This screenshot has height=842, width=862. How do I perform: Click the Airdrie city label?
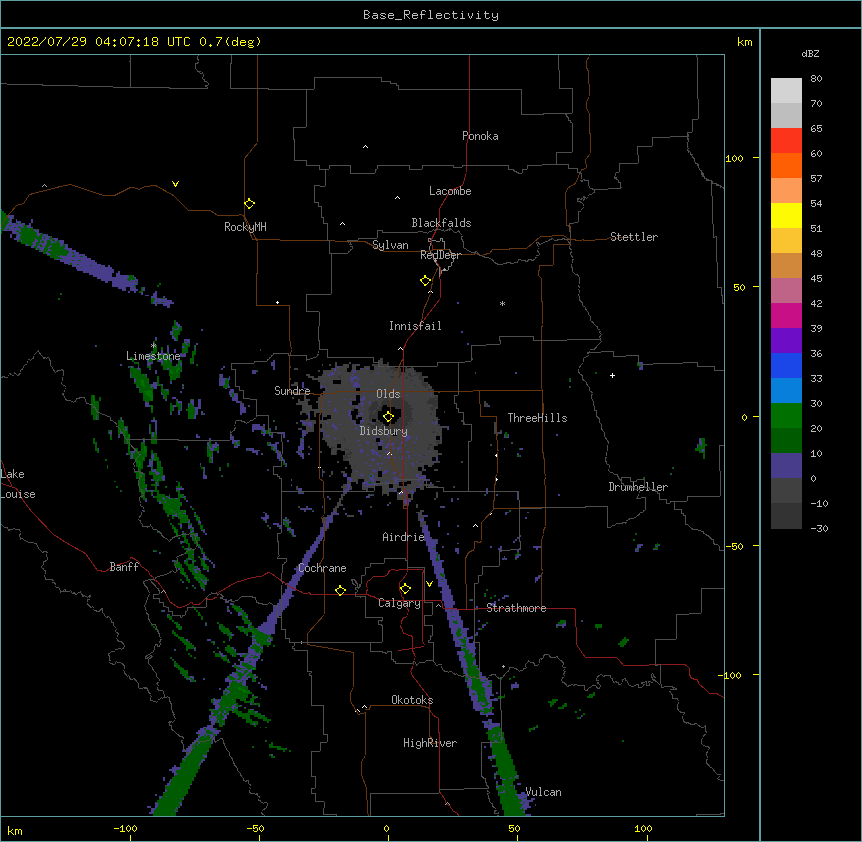[x=403, y=537]
